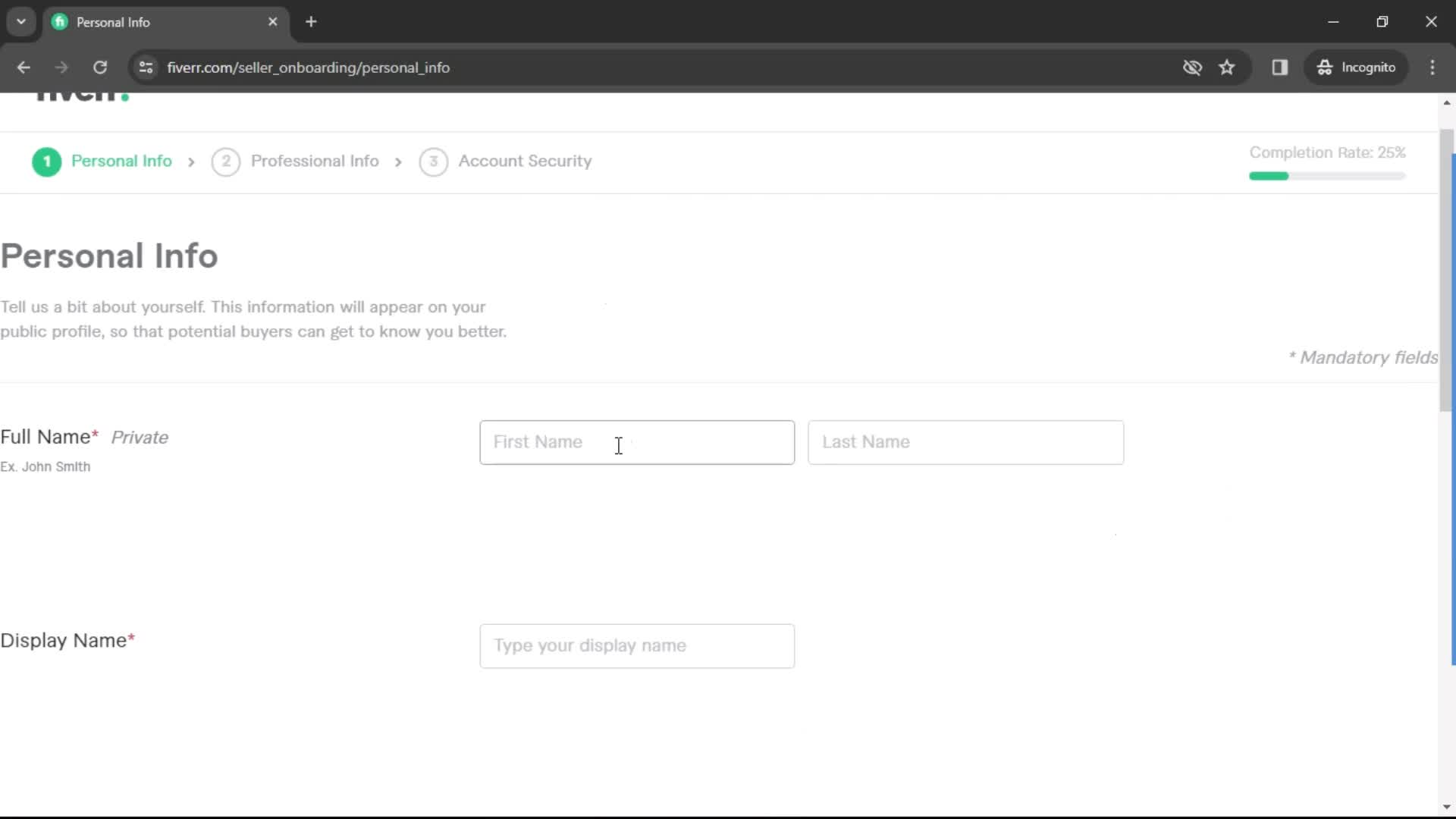Select the Professional Info tab
Screen dimensions: 1456x819
315,161
